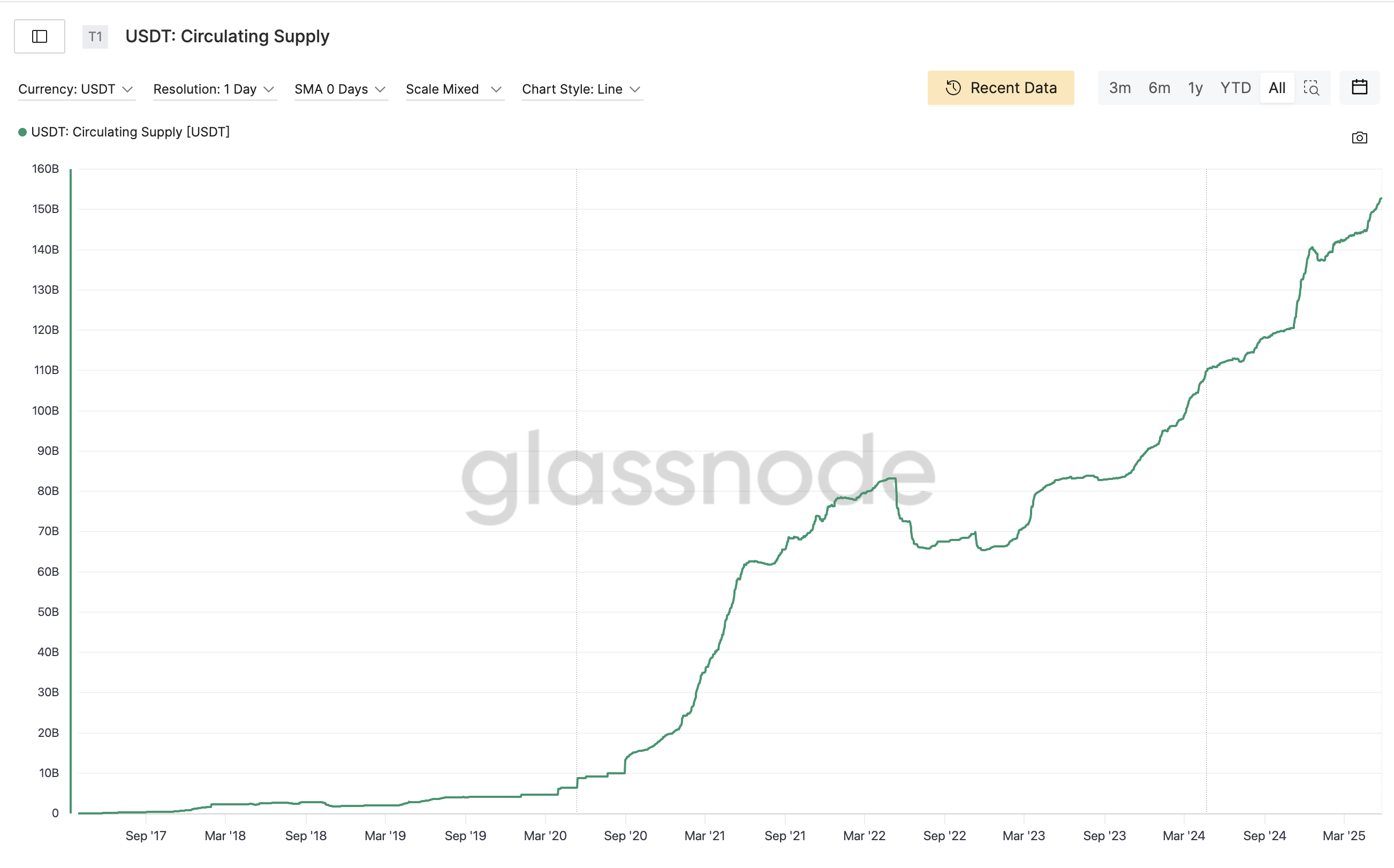This screenshot has width=1394, height=868.
Task: Switch to the 6m time range
Action: [x=1158, y=88]
